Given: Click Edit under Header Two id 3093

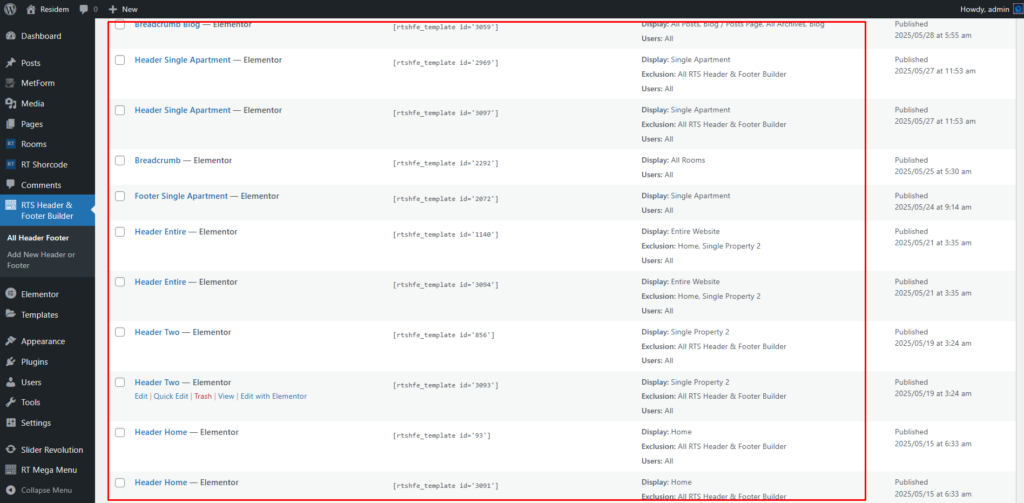Looking at the screenshot, I should pyautogui.click(x=141, y=397).
